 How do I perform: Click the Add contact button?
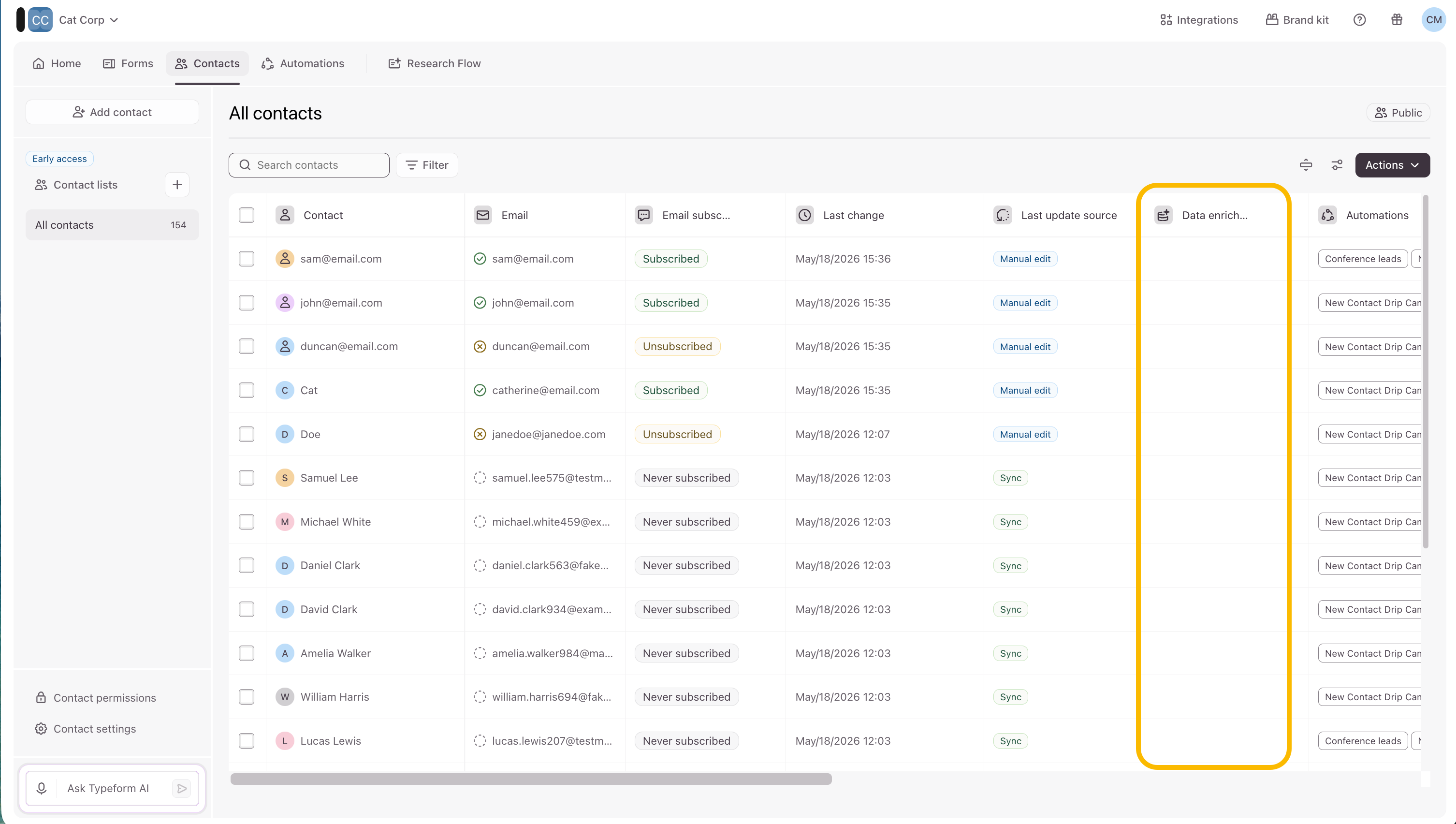112,112
